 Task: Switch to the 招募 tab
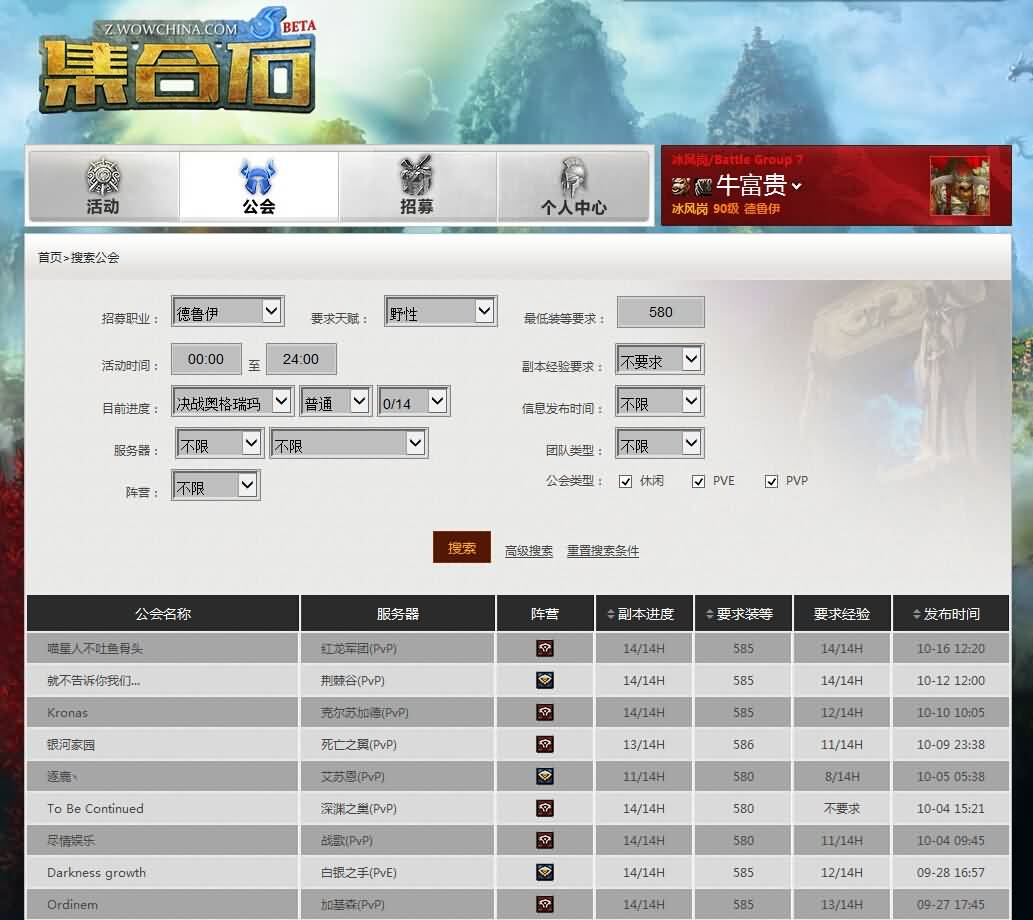[x=417, y=187]
